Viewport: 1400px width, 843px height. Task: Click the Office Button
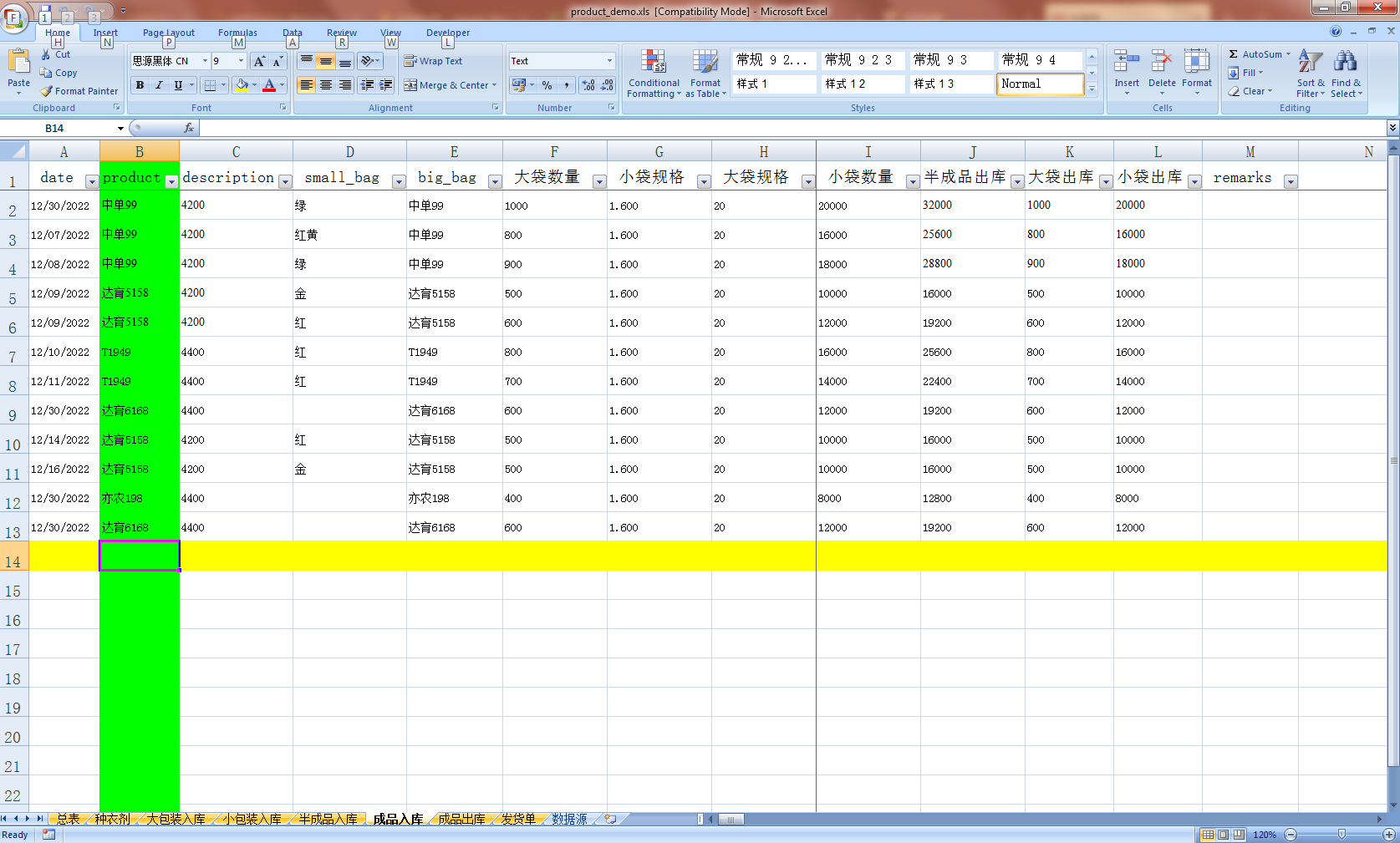tap(14, 17)
